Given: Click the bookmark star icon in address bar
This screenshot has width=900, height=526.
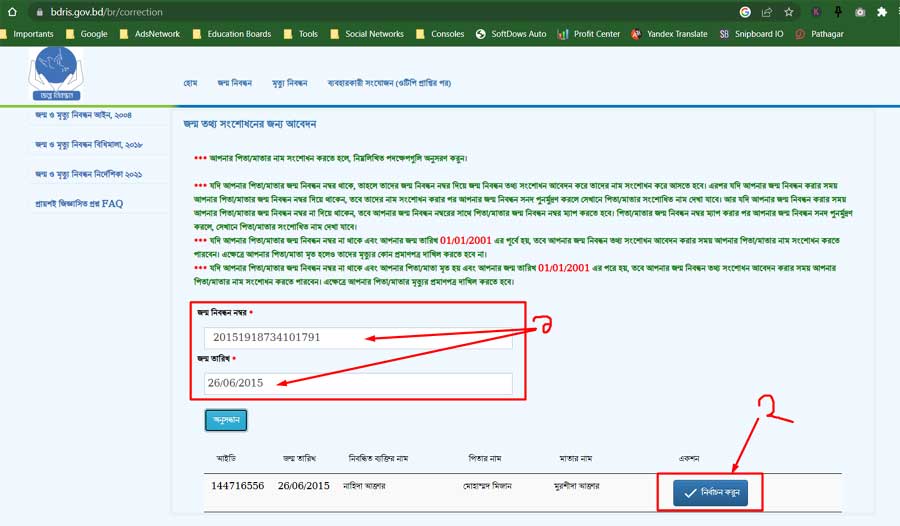Looking at the screenshot, I should (x=789, y=12).
